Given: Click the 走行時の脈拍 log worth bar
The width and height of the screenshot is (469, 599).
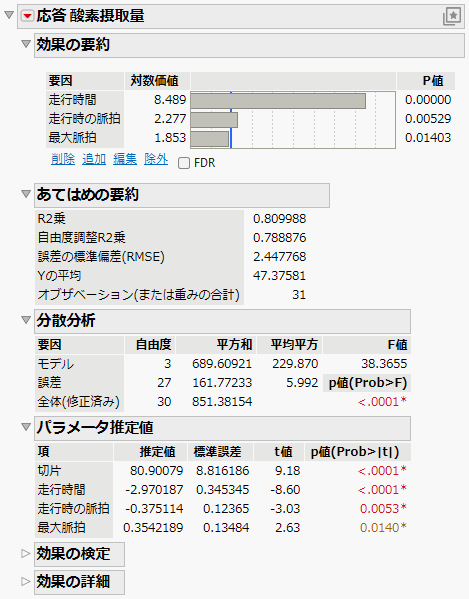Looking at the screenshot, I should 214,120.
